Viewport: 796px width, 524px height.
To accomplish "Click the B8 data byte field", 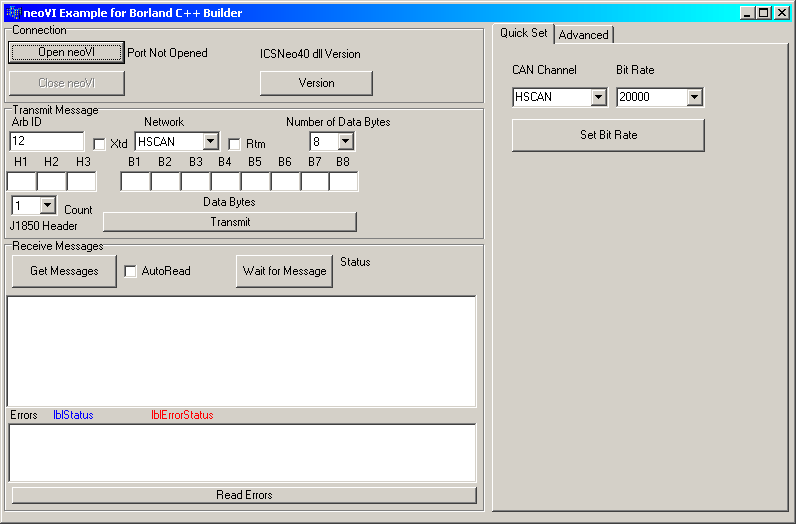I will [x=344, y=181].
